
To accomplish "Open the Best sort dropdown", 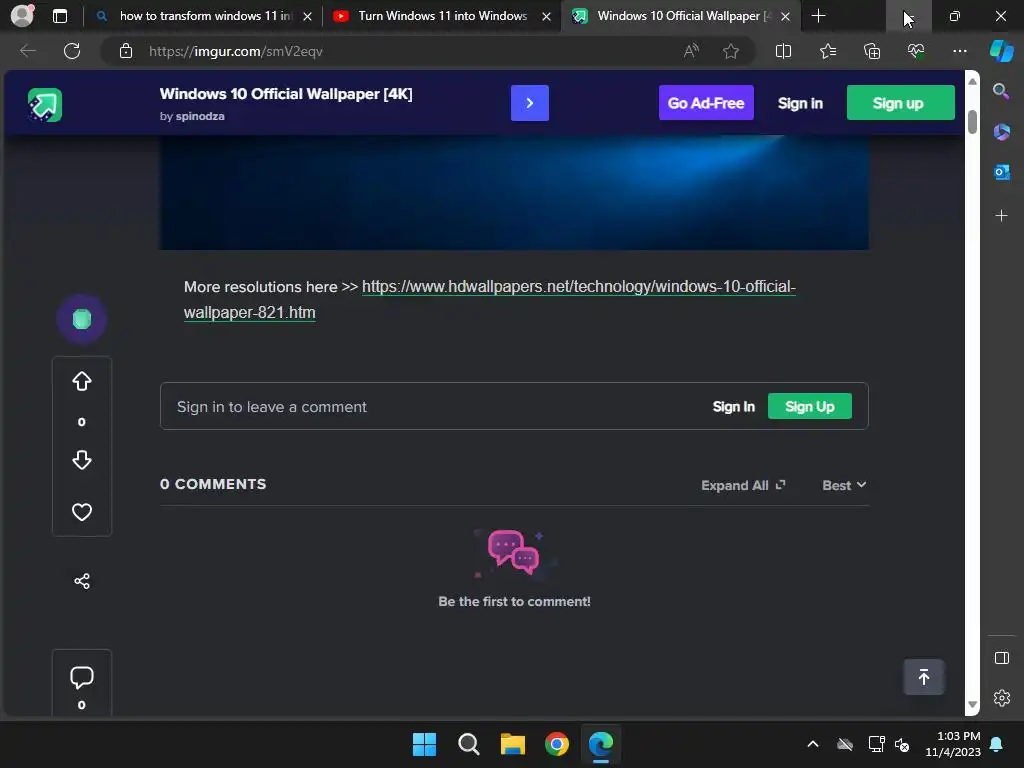I will coord(844,485).
